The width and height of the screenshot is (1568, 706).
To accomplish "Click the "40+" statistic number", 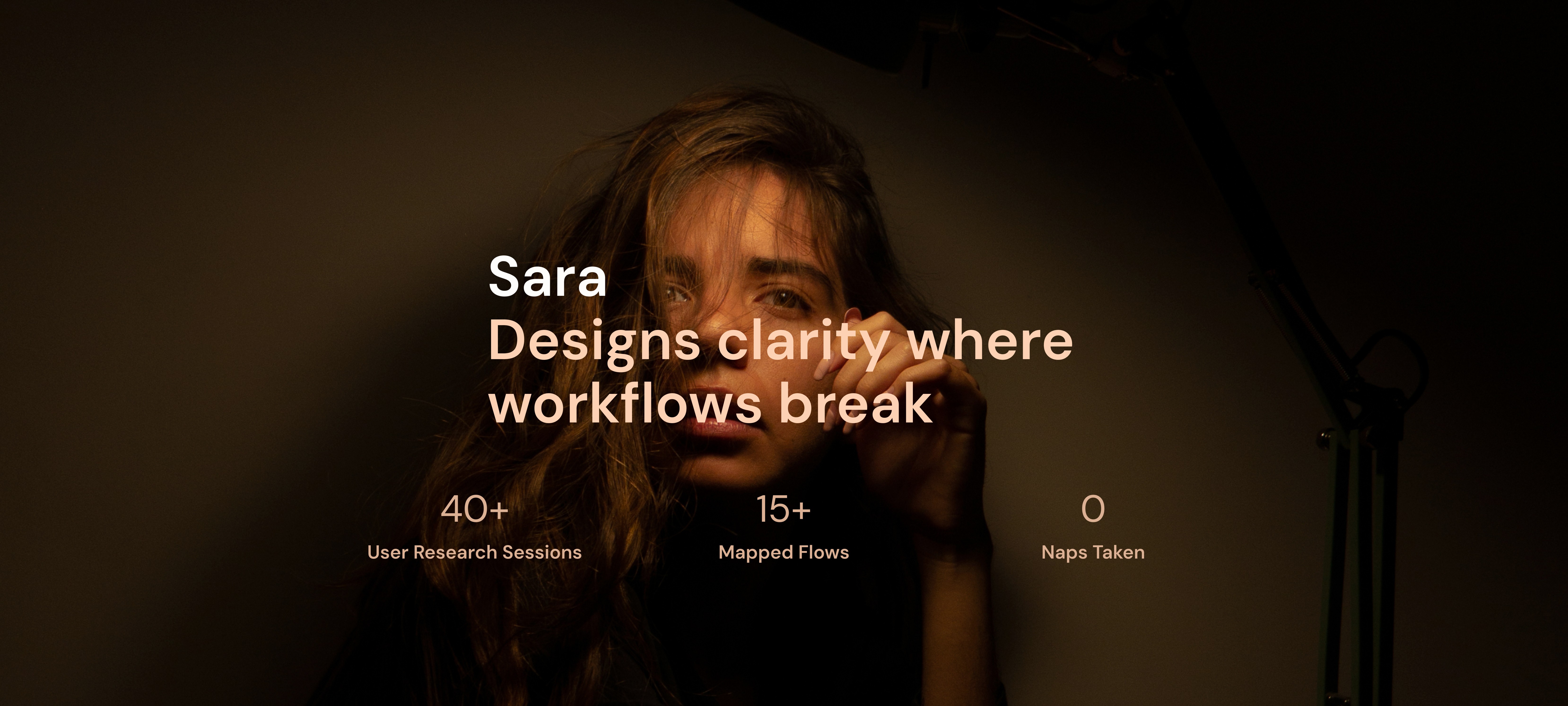I will (x=474, y=509).
